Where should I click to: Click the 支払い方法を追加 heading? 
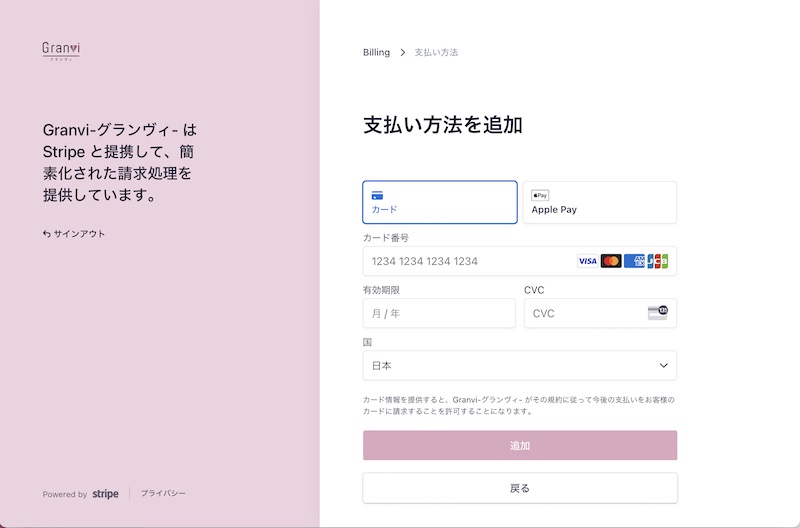pos(443,125)
